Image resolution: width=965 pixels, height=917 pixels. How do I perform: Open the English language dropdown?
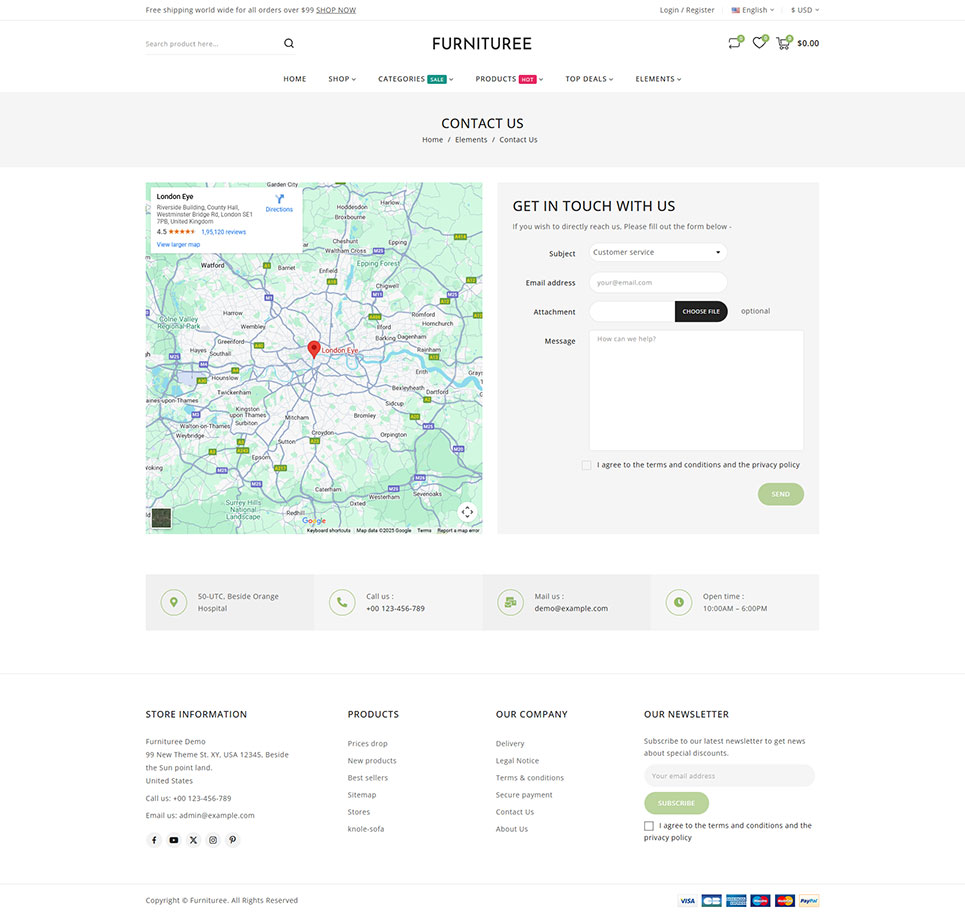click(x=753, y=10)
